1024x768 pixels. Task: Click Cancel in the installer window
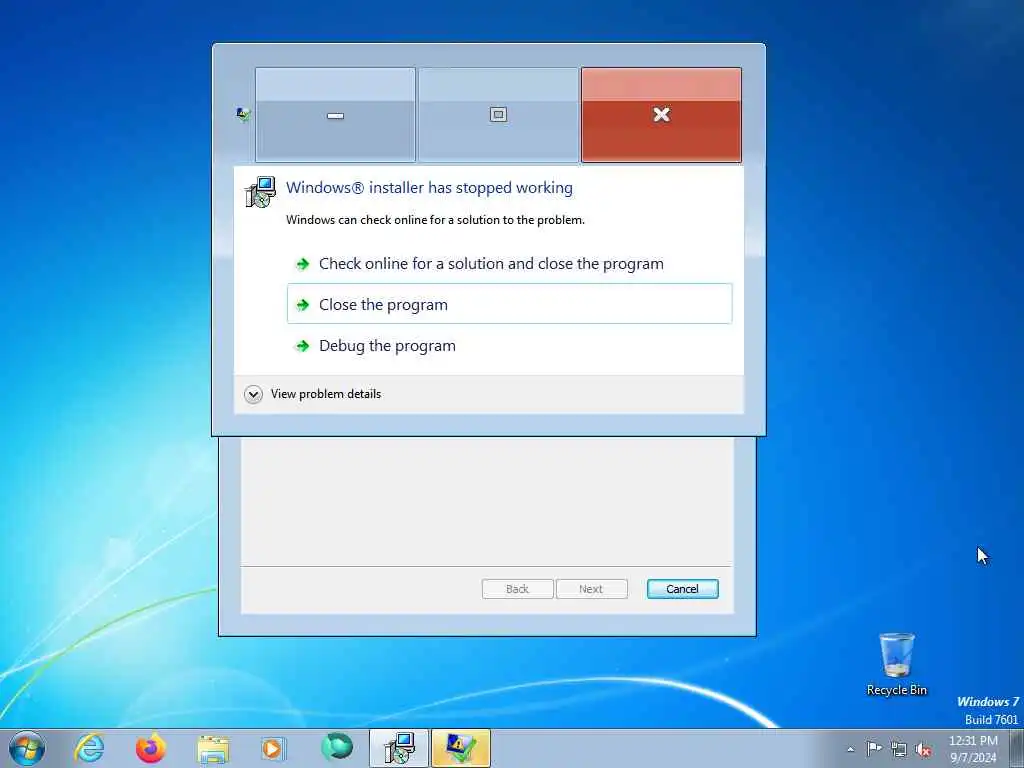[x=682, y=589]
